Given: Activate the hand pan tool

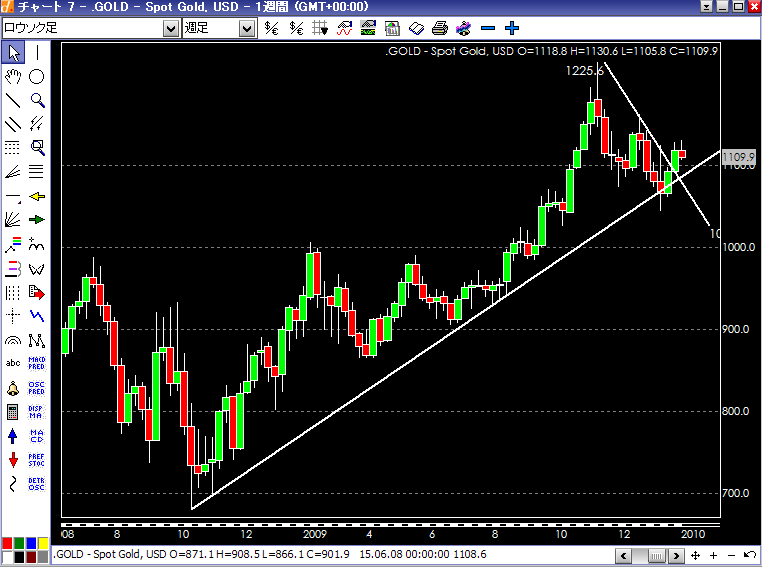Looking at the screenshot, I should coord(13,76).
